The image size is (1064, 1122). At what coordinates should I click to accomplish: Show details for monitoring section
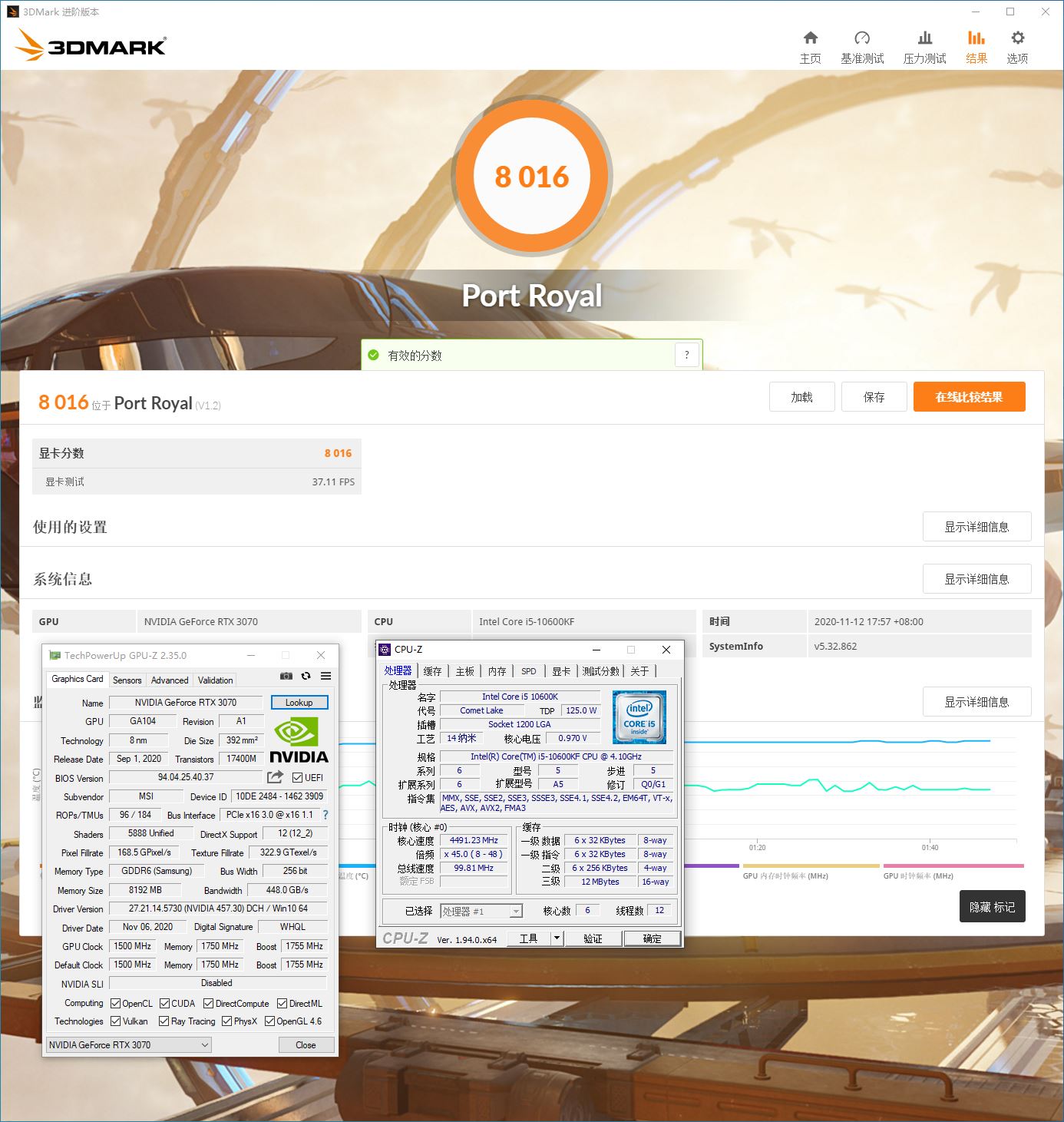pos(976,702)
